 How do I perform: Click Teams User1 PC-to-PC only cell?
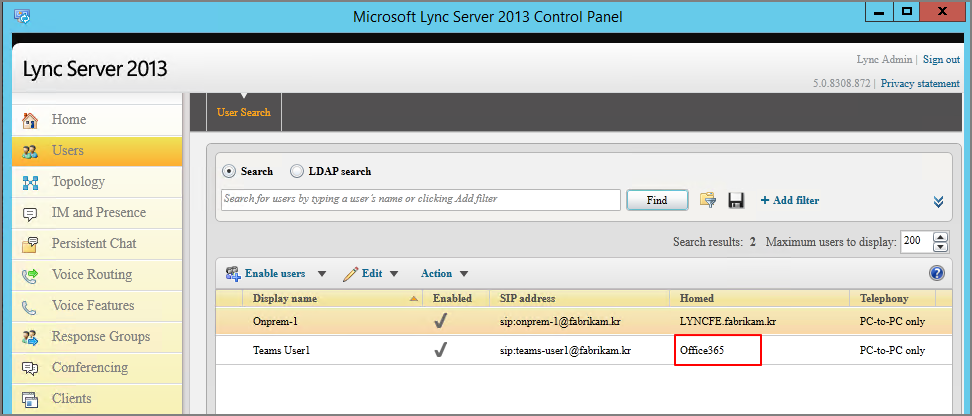[x=892, y=351]
